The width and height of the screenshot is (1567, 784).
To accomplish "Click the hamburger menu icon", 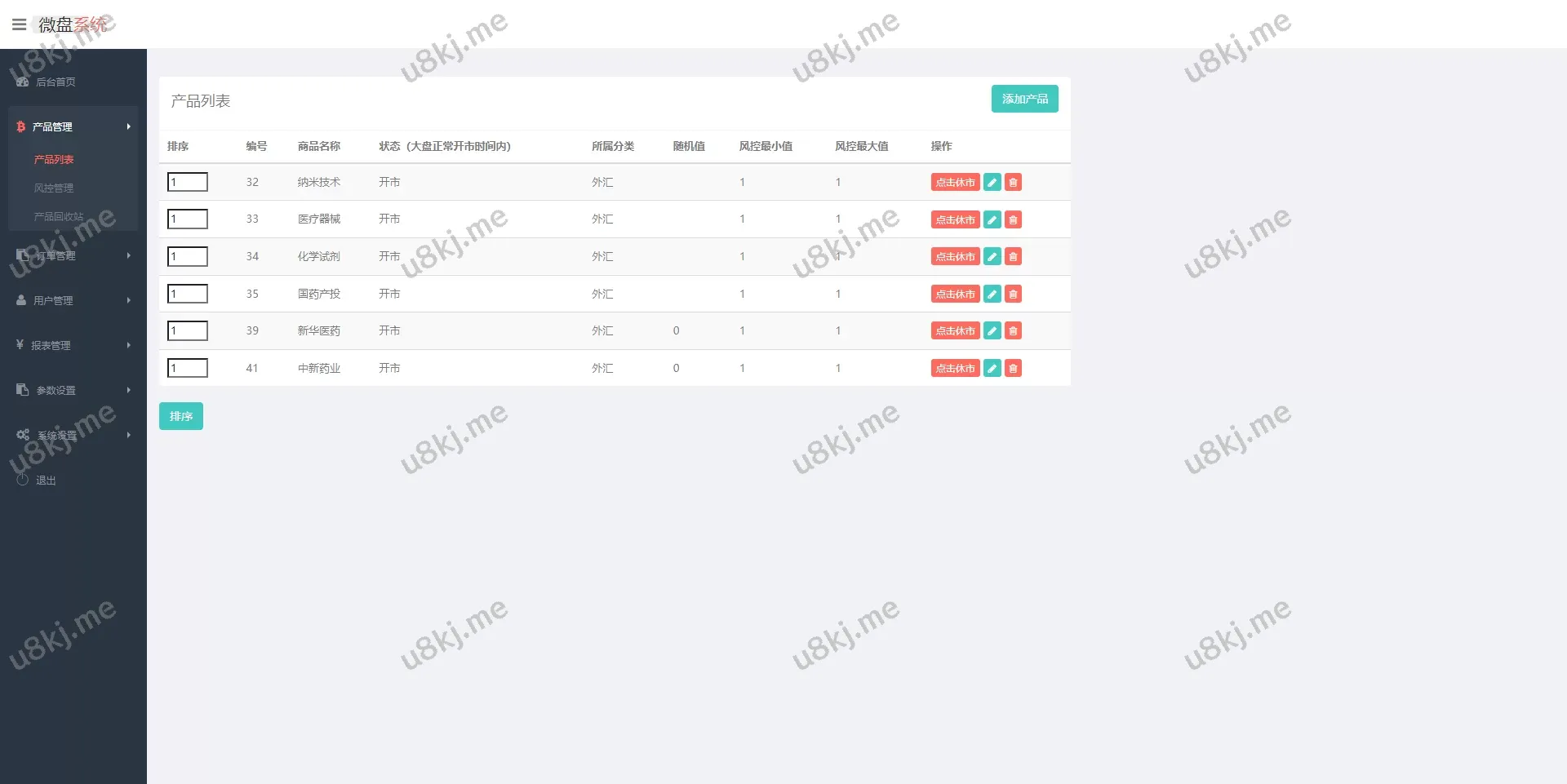I will coord(19,24).
